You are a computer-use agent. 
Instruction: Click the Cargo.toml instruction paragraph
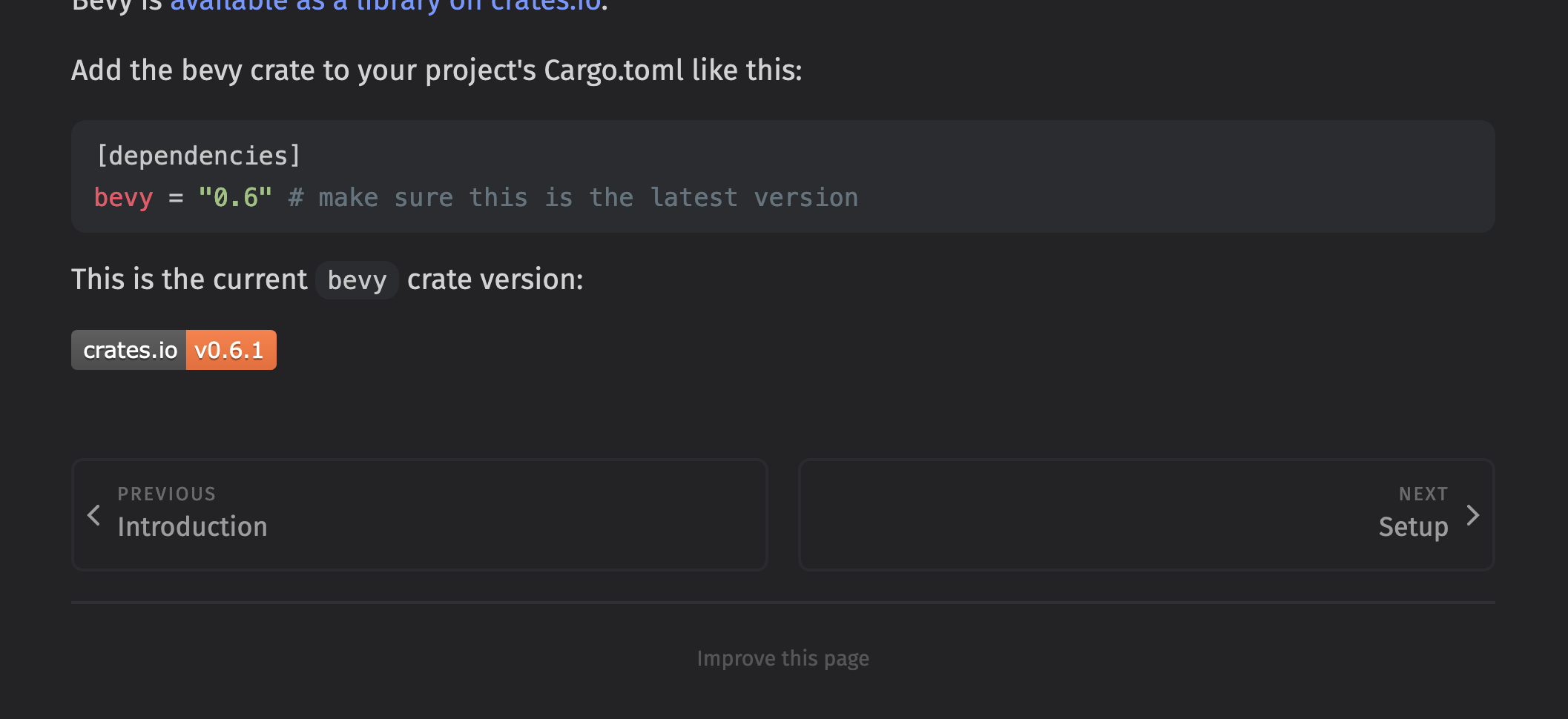click(437, 70)
